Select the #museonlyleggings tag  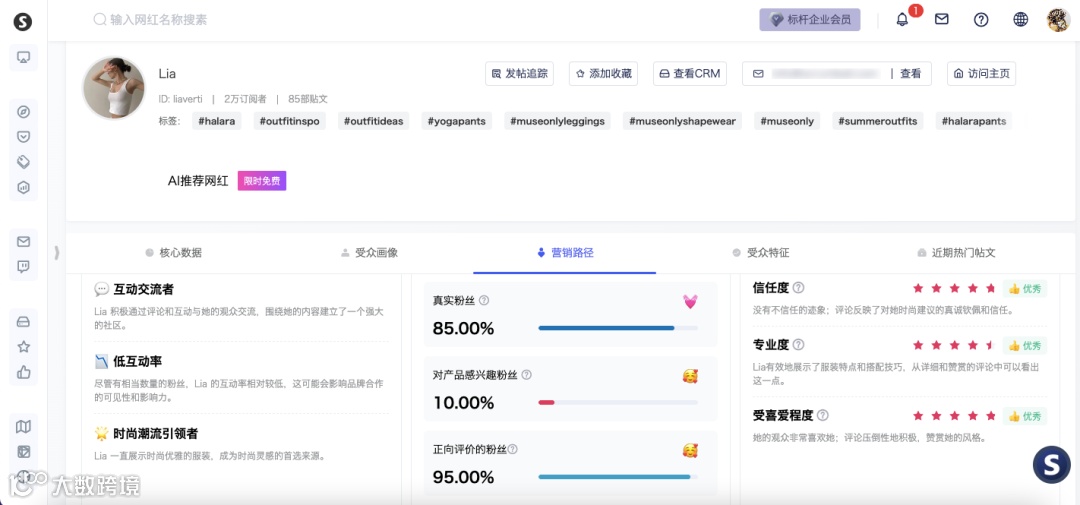[x=557, y=121]
